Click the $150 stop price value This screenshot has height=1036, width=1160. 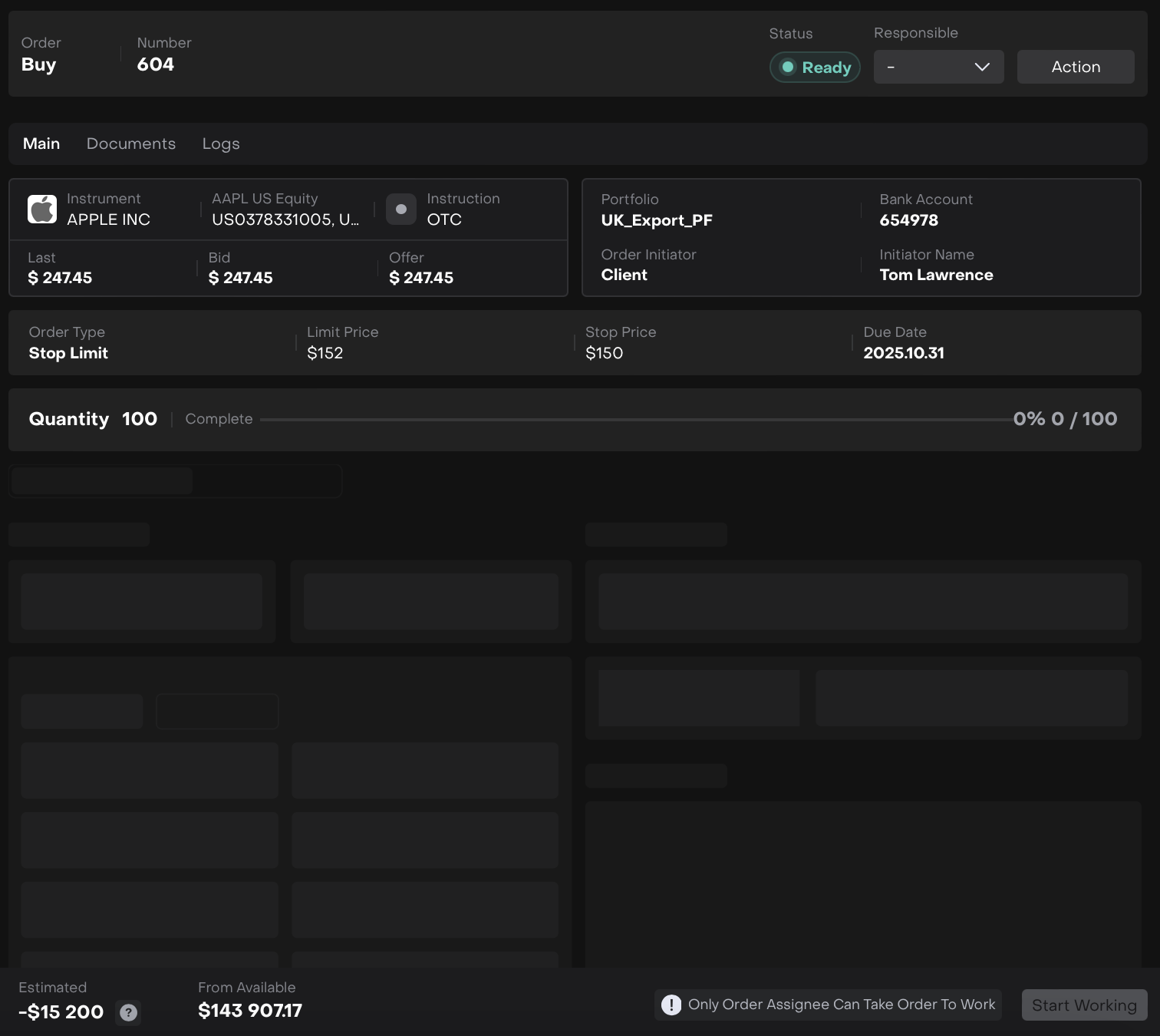[x=605, y=353]
